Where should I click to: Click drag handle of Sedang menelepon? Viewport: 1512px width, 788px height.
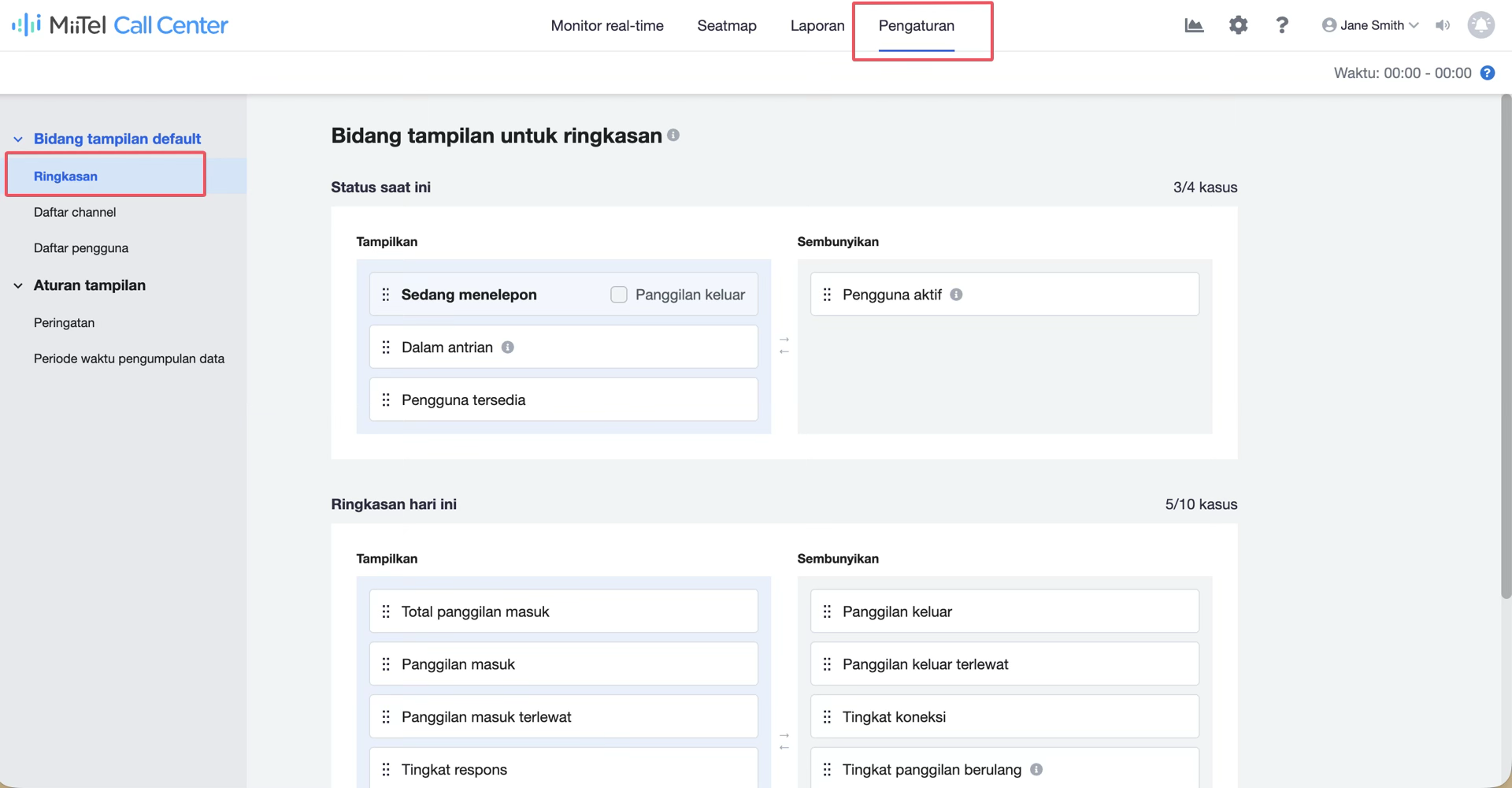tap(386, 295)
